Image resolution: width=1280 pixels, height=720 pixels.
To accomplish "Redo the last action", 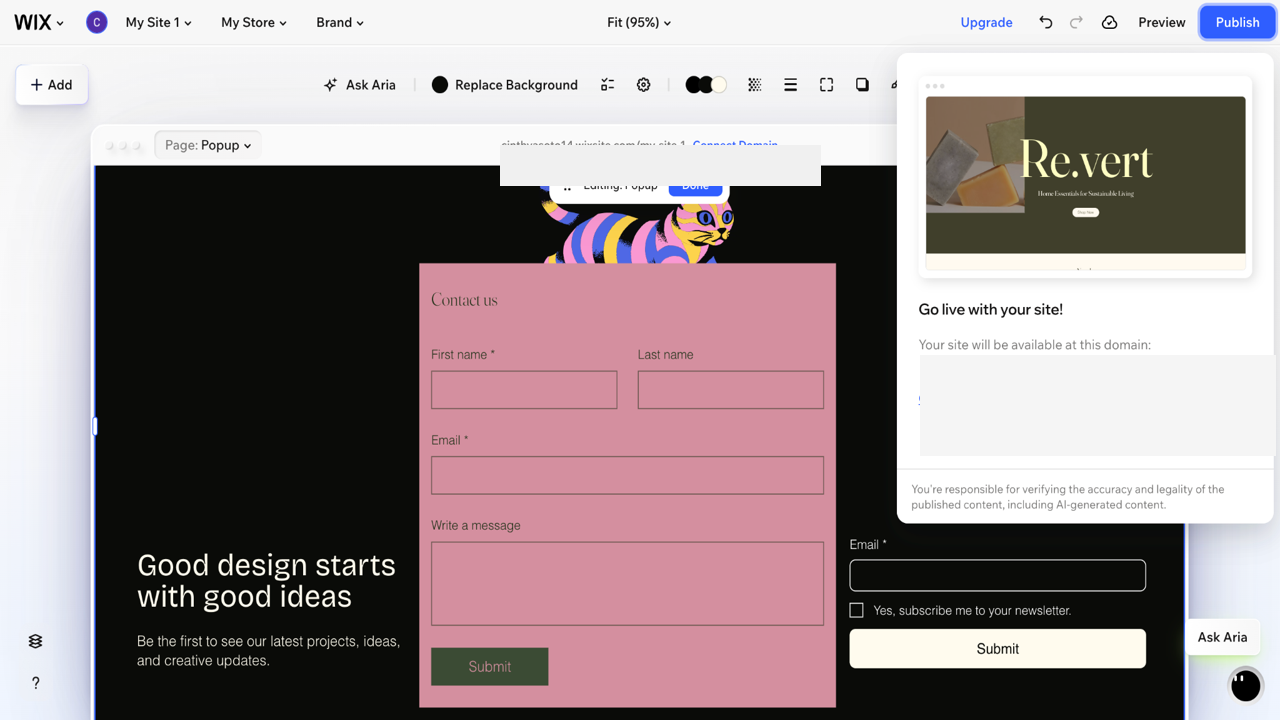I will coord(1076,22).
